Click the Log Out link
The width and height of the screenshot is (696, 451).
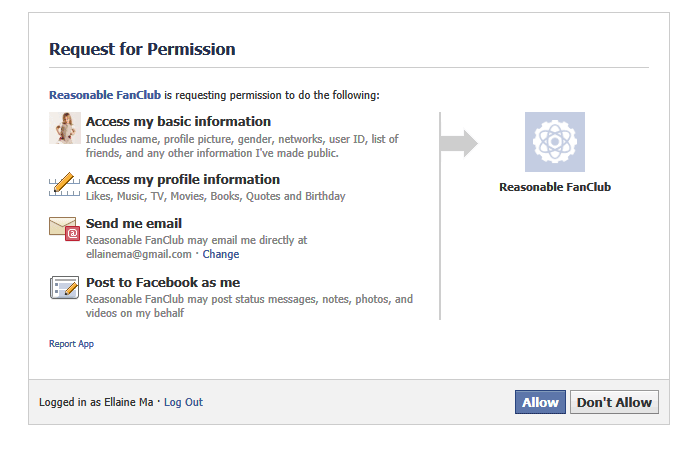click(183, 402)
